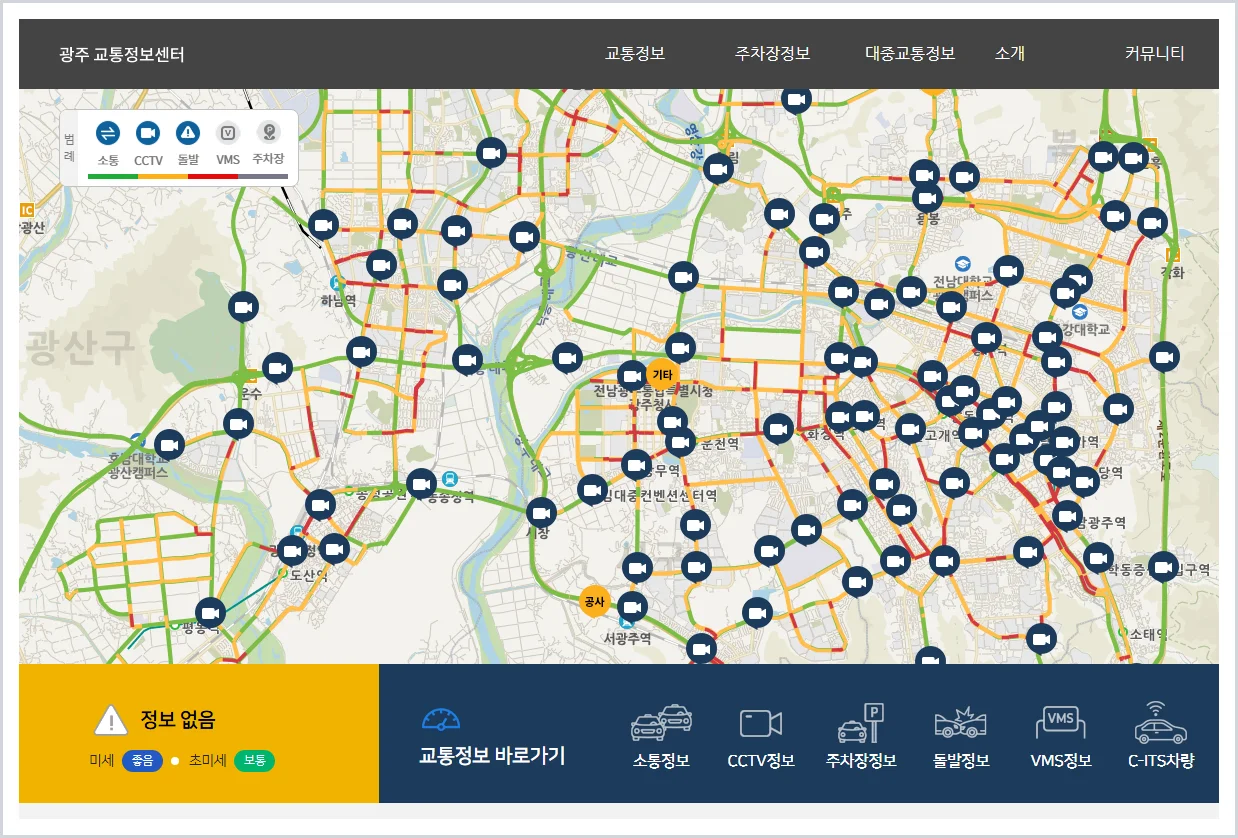
Task: Open 소통정보 shortcut with cars icon
Action: [661, 737]
